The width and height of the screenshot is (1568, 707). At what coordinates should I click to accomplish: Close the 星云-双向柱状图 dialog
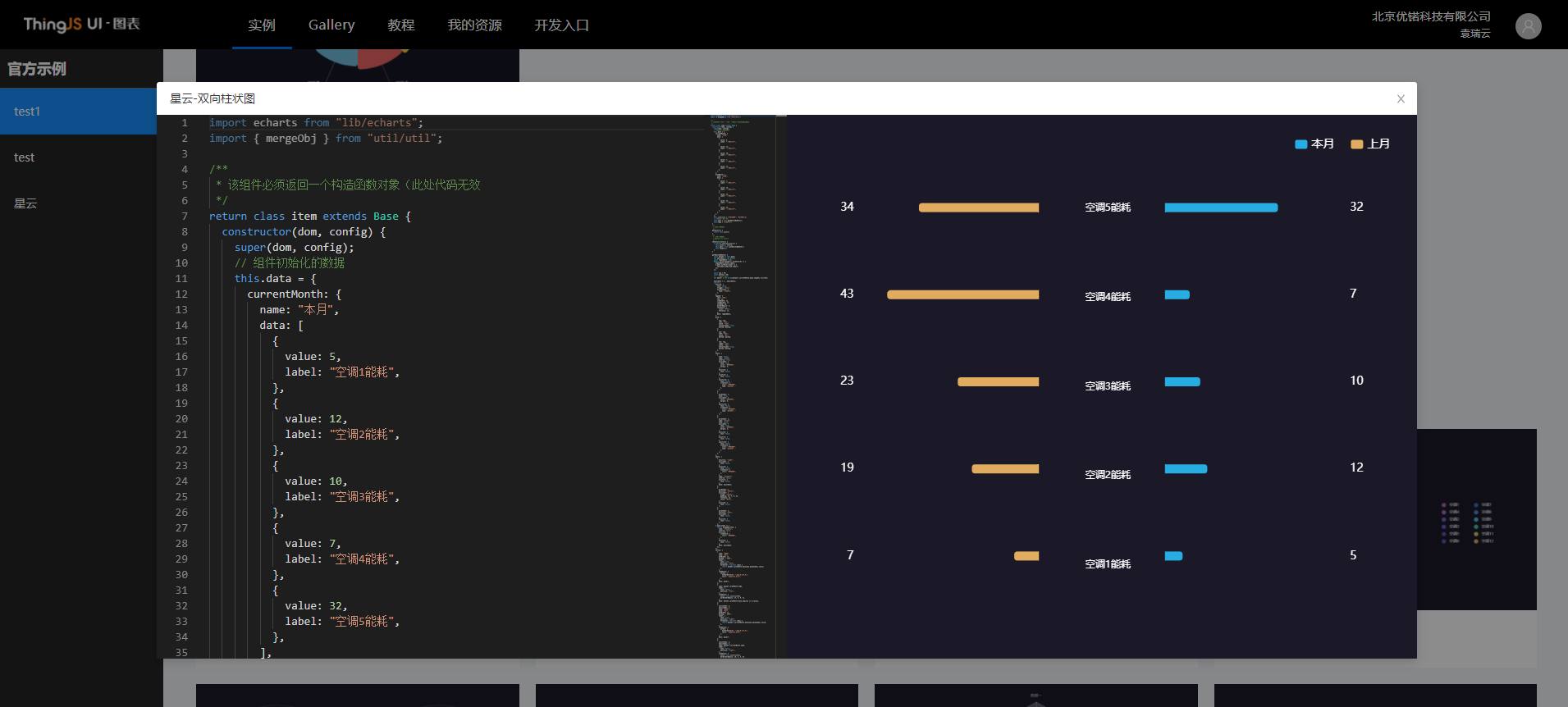point(1401,99)
